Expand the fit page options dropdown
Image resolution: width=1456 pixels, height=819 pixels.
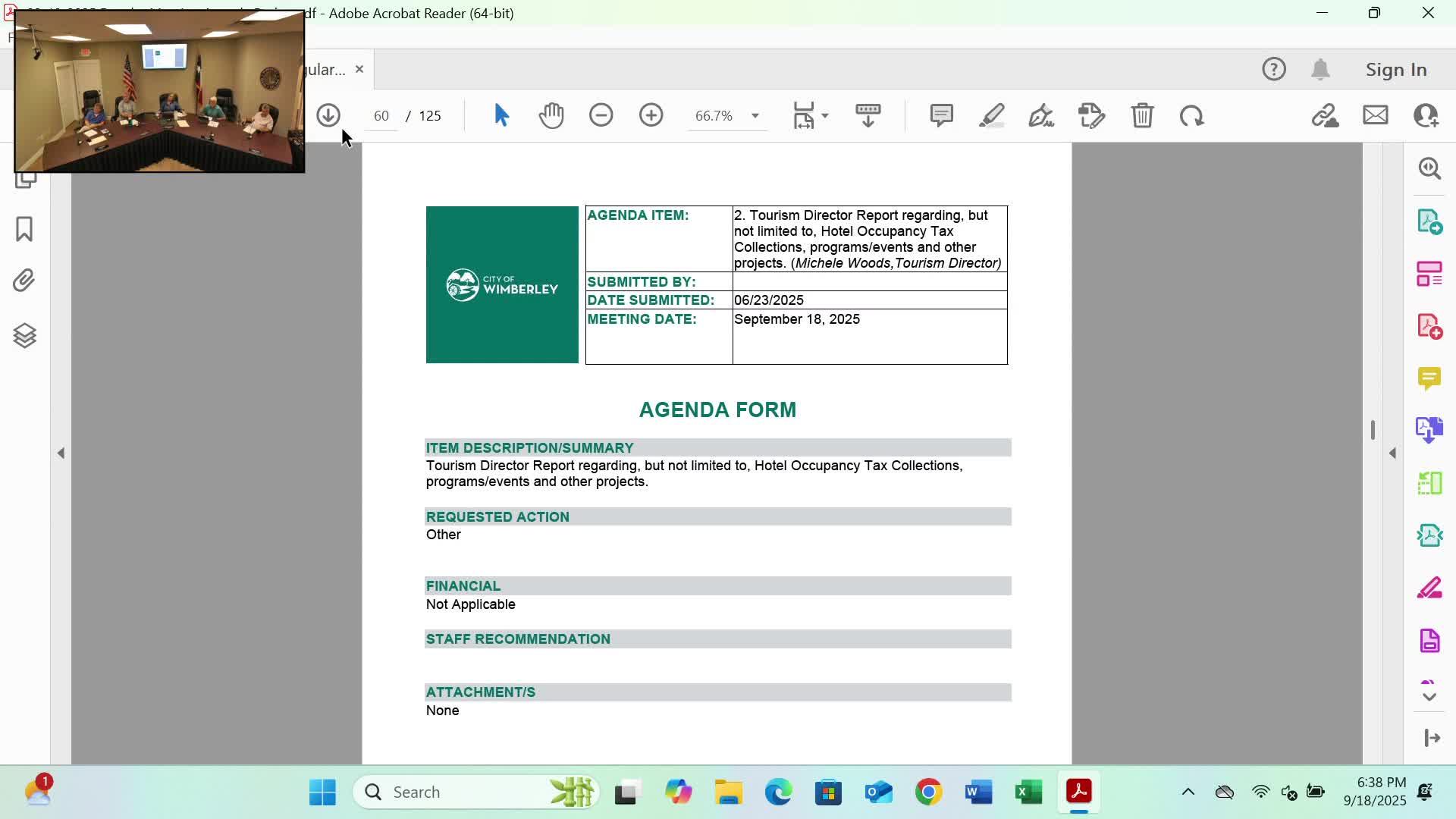pyautogui.click(x=825, y=116)
